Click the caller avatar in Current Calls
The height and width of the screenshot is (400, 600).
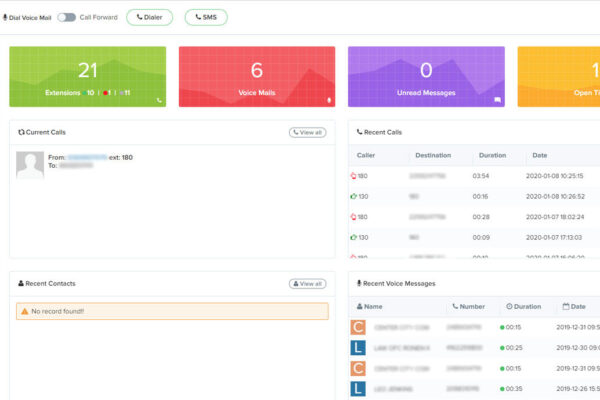(x=30, y=164)
